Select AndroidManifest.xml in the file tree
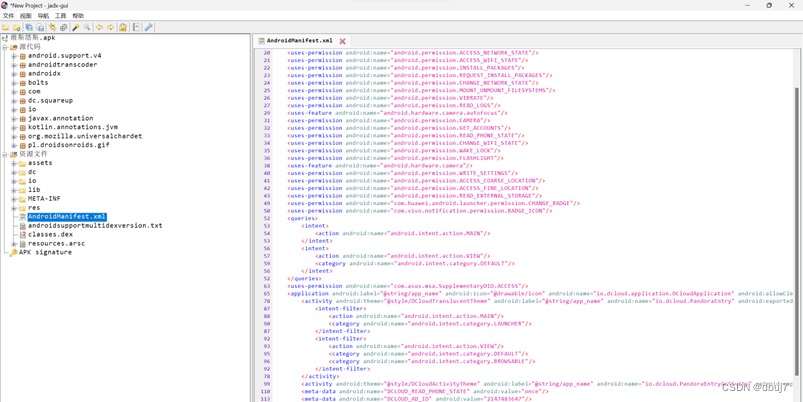 click(x=67, y=217)
